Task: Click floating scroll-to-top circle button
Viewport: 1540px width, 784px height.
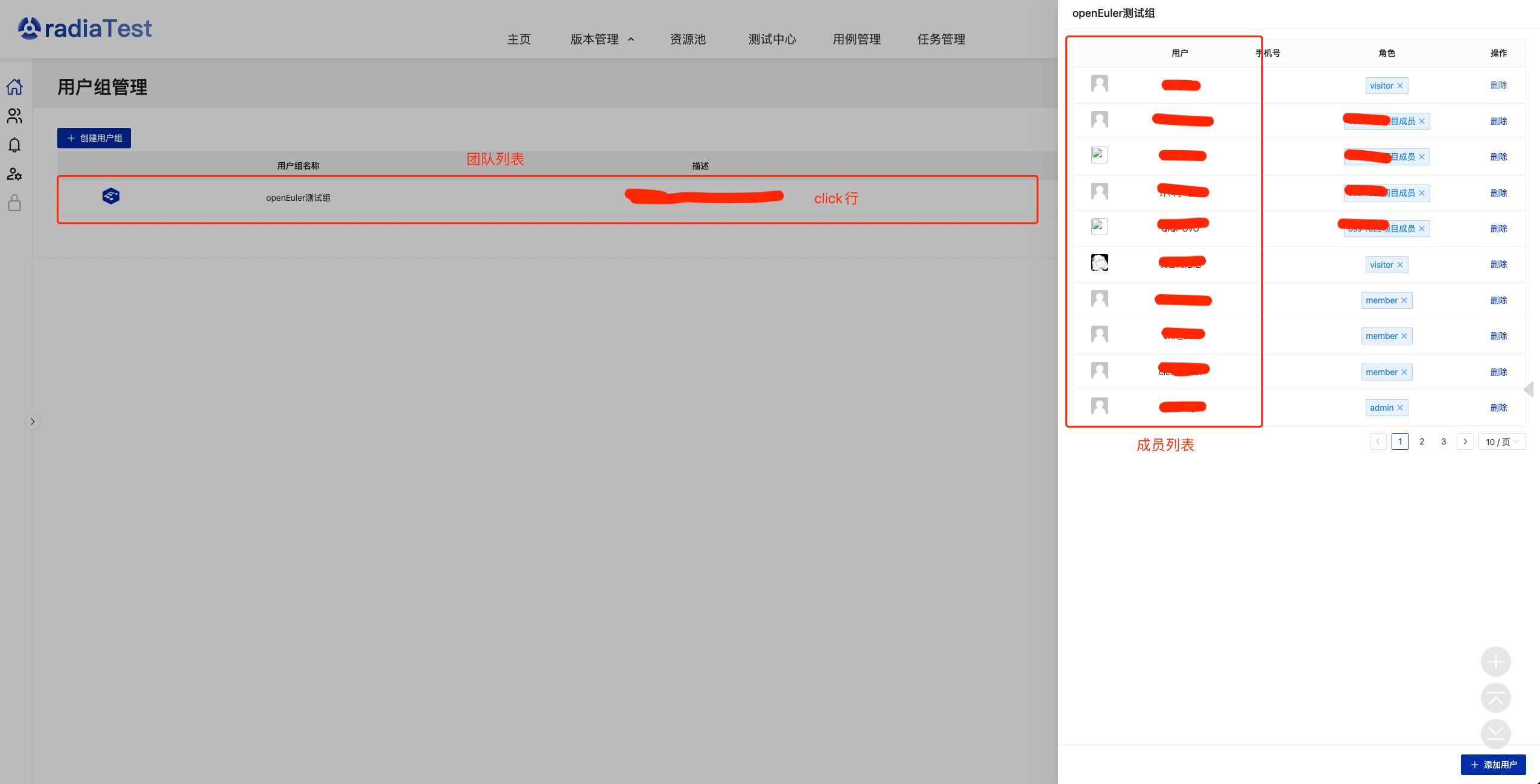Action: pyautogui.click(x=1495, y=698)
